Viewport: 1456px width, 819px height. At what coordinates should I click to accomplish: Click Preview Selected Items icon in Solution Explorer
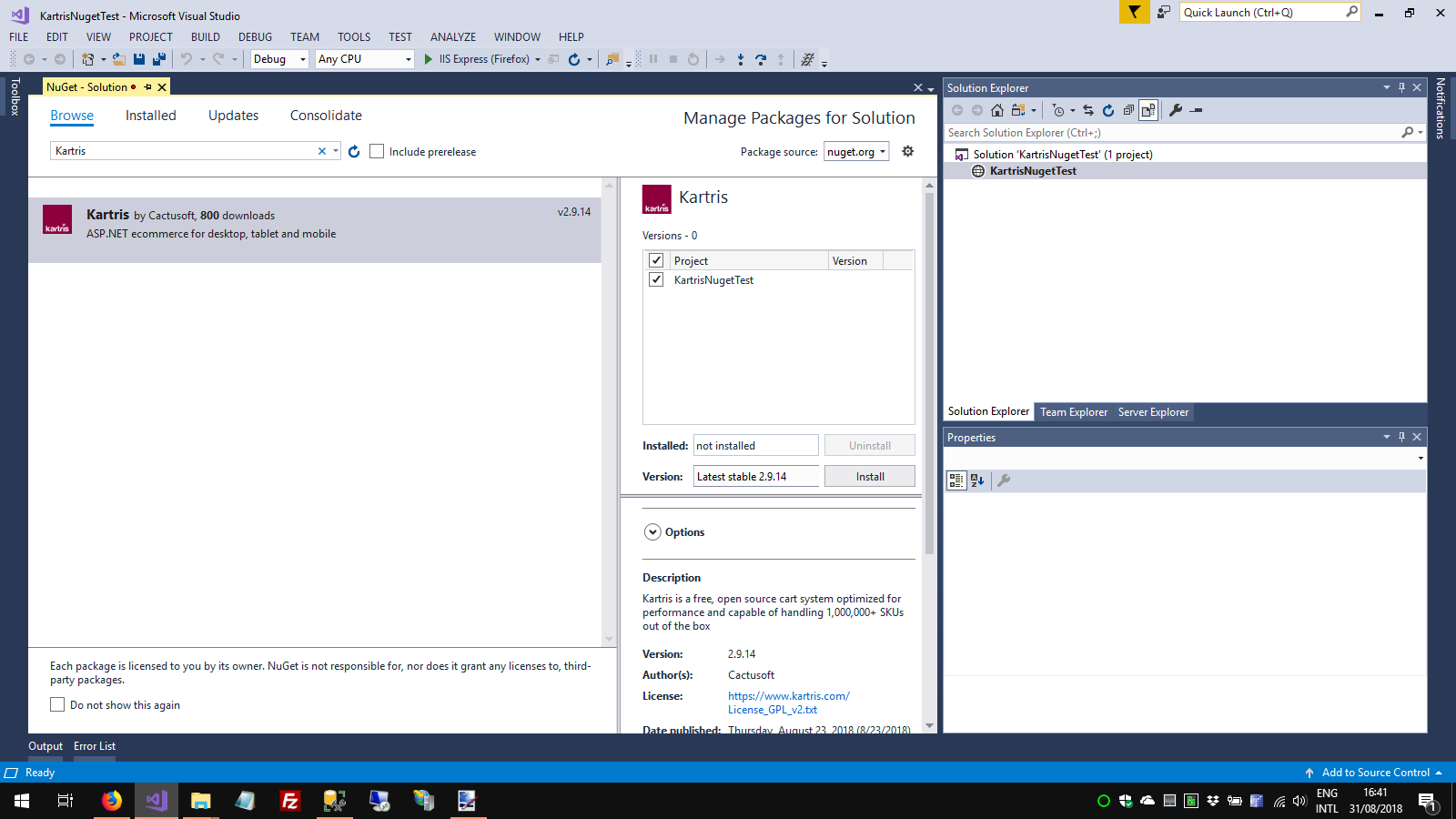[1197, 110]
